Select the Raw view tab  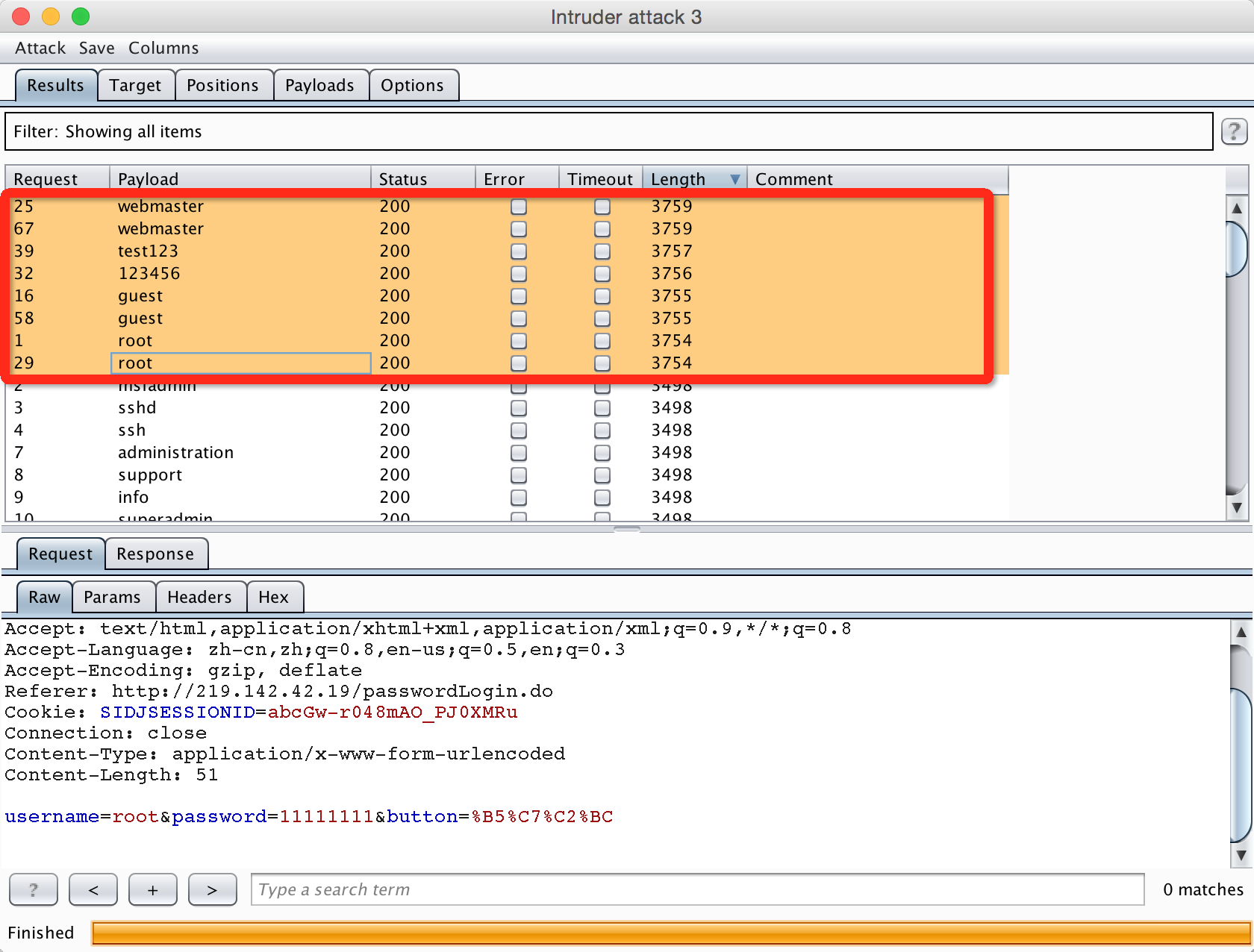(45, 597)
